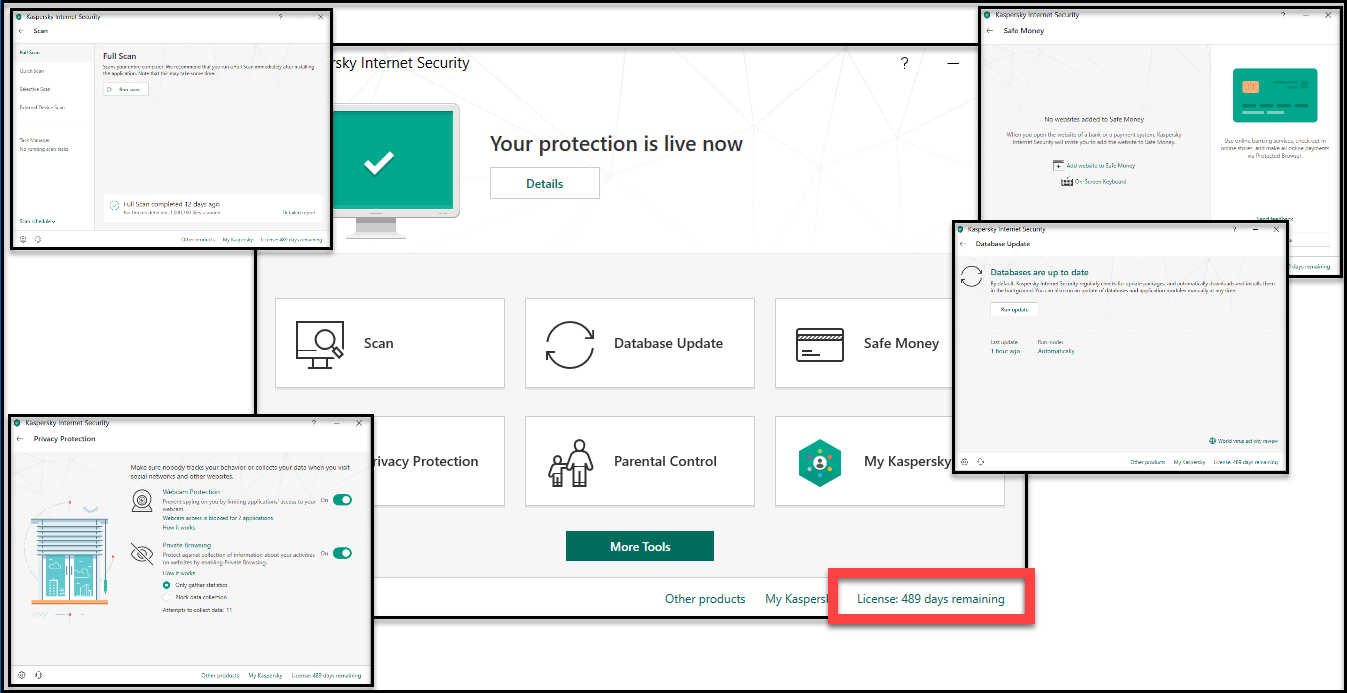Click the More Tools button
The width and height of the screenshot is (1347, 693).
pos(640,546)
